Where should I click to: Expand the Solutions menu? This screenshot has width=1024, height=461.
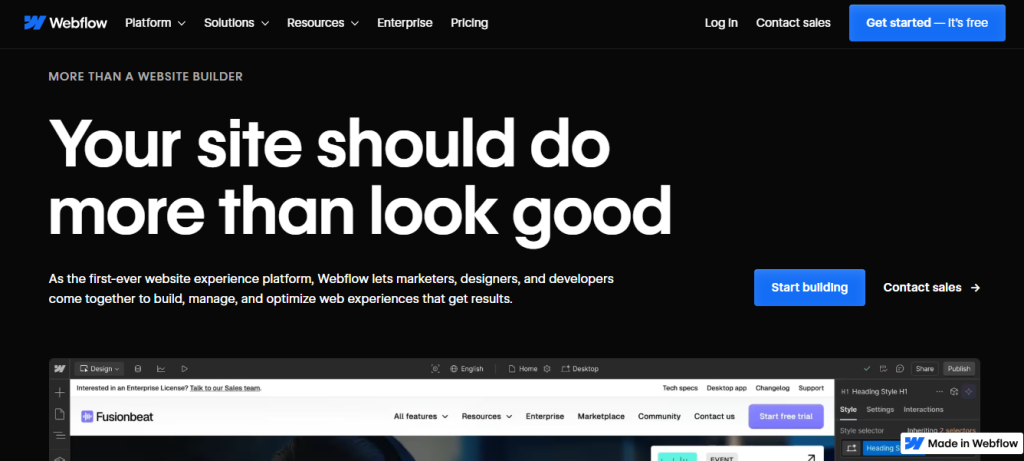236,23
